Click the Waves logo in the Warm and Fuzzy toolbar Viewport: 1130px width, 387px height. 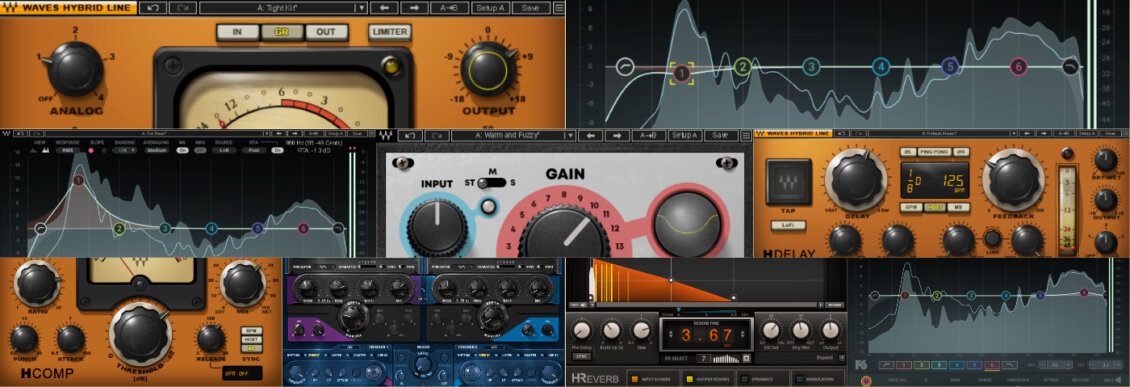tap(387, 135)
